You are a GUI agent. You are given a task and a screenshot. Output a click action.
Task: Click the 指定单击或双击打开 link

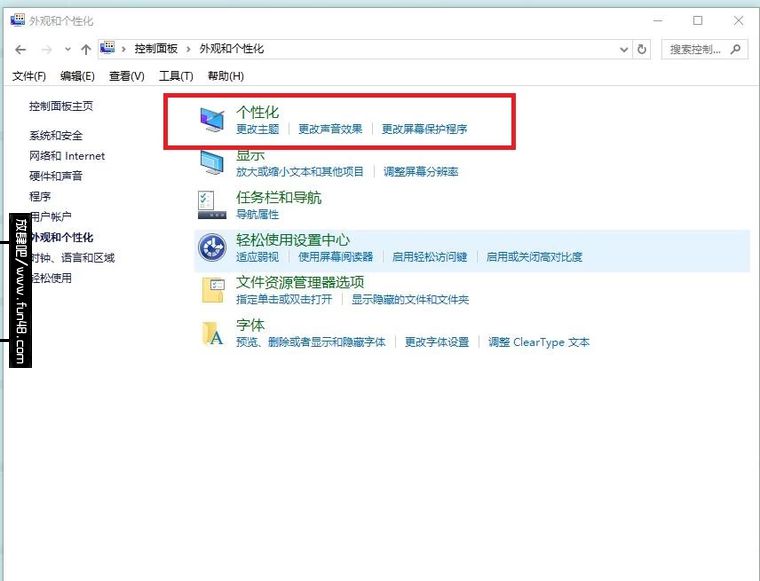click(284, 299)
